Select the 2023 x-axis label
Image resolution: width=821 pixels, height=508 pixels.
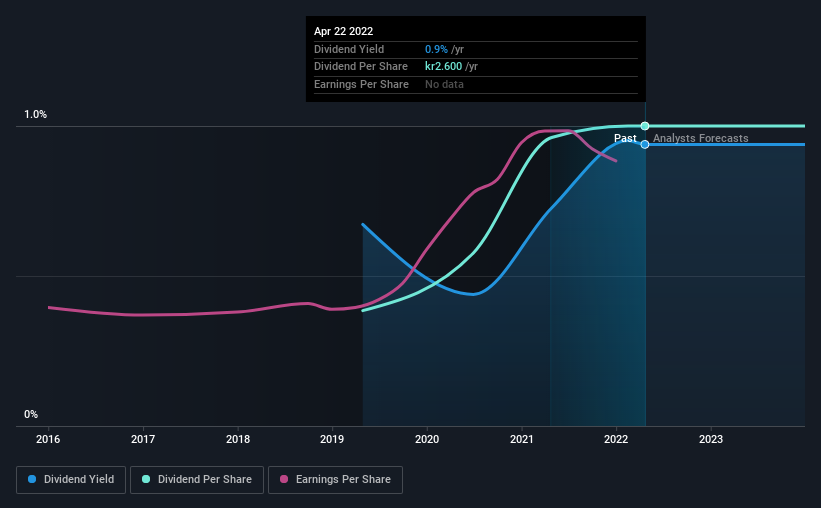click(x=711, y=439)
